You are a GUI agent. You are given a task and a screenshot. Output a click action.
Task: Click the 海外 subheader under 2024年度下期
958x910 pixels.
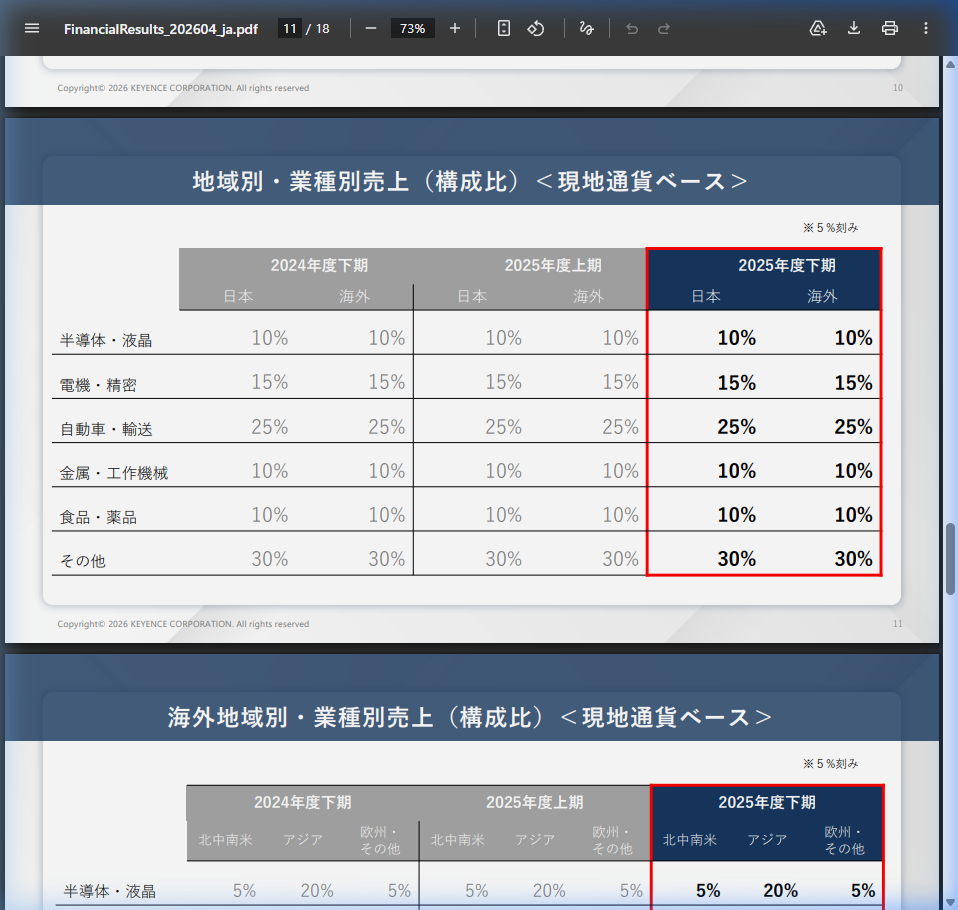click(x=354, y=296)
